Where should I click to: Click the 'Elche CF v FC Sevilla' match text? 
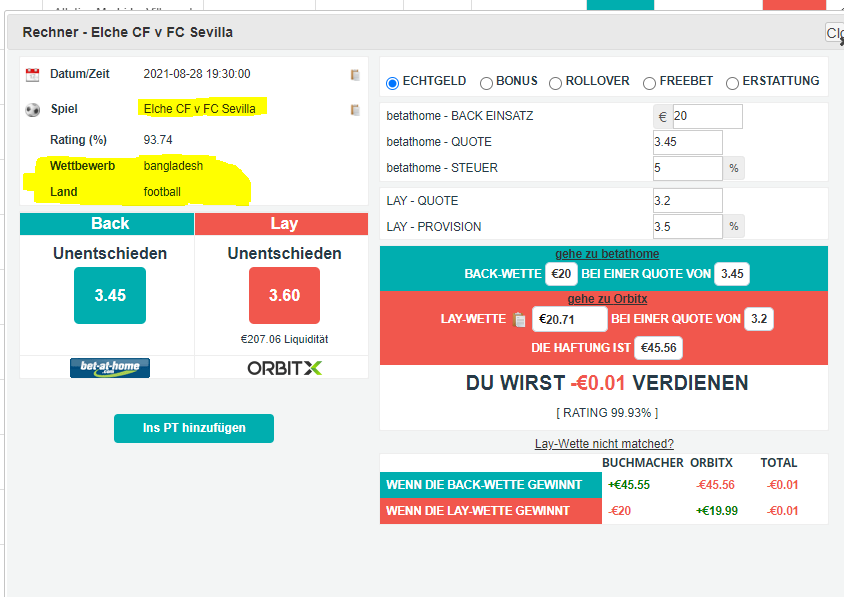199,109
